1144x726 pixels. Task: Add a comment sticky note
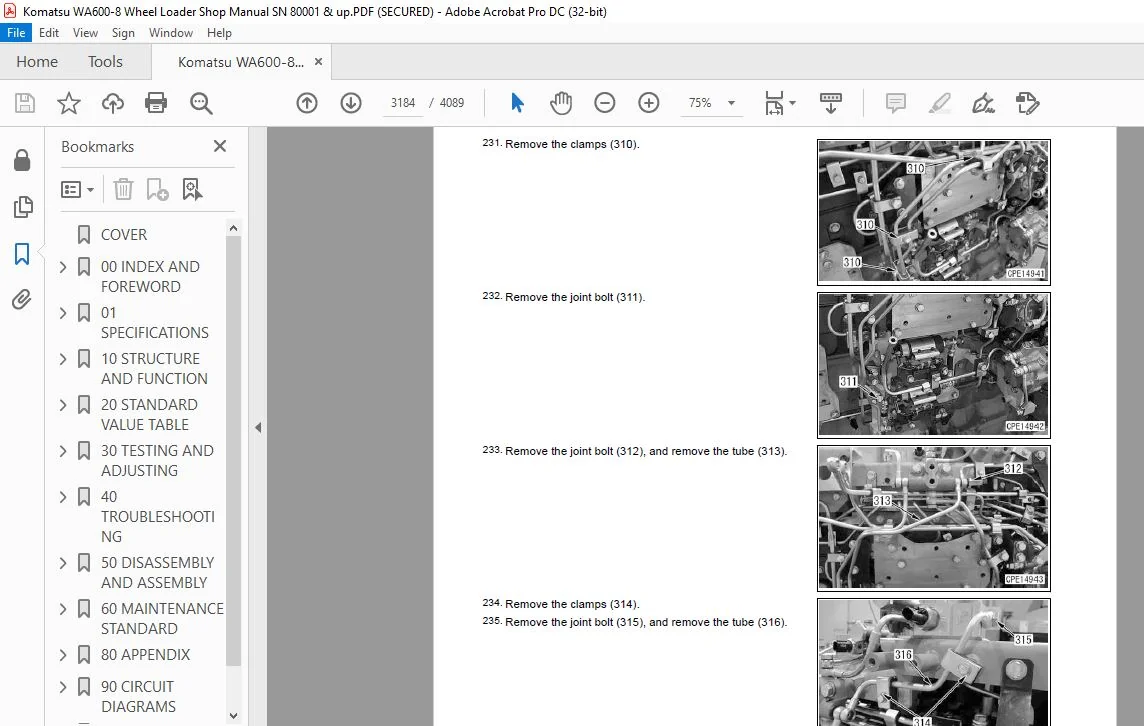pyautogui.click(x=896, y=103)
